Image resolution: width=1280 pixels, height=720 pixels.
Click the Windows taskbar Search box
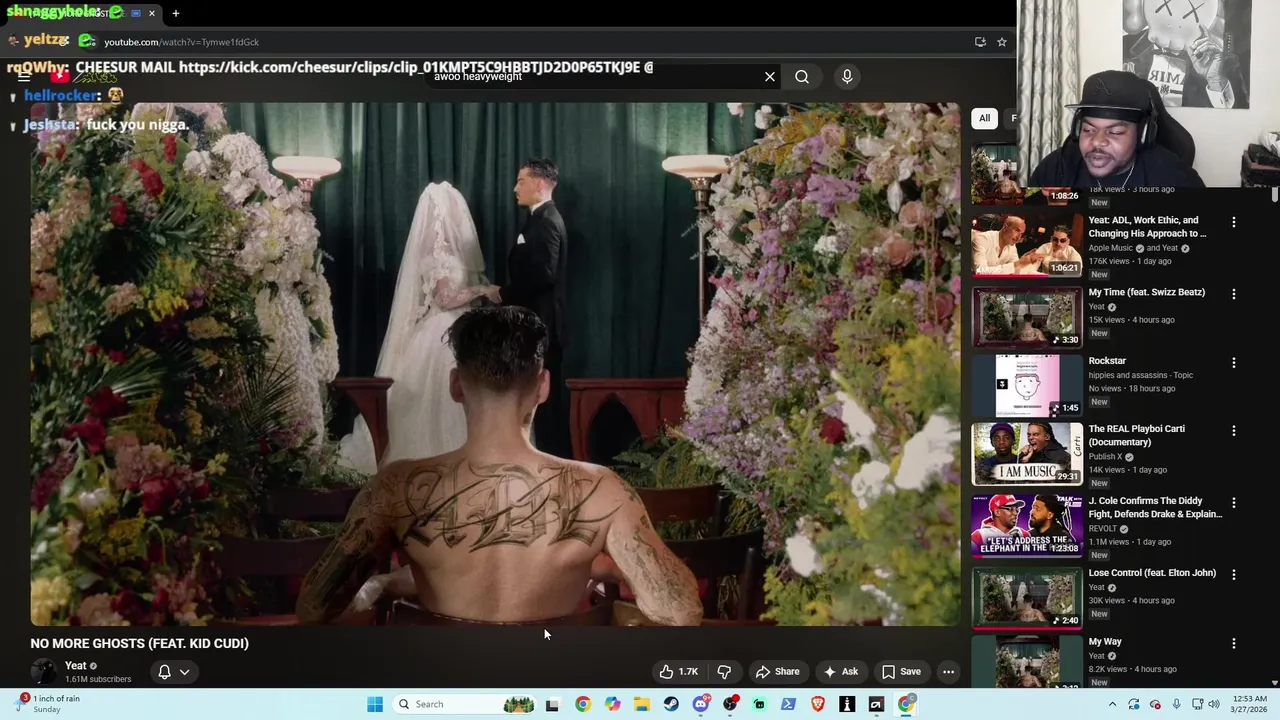click(x=465, y=704)
